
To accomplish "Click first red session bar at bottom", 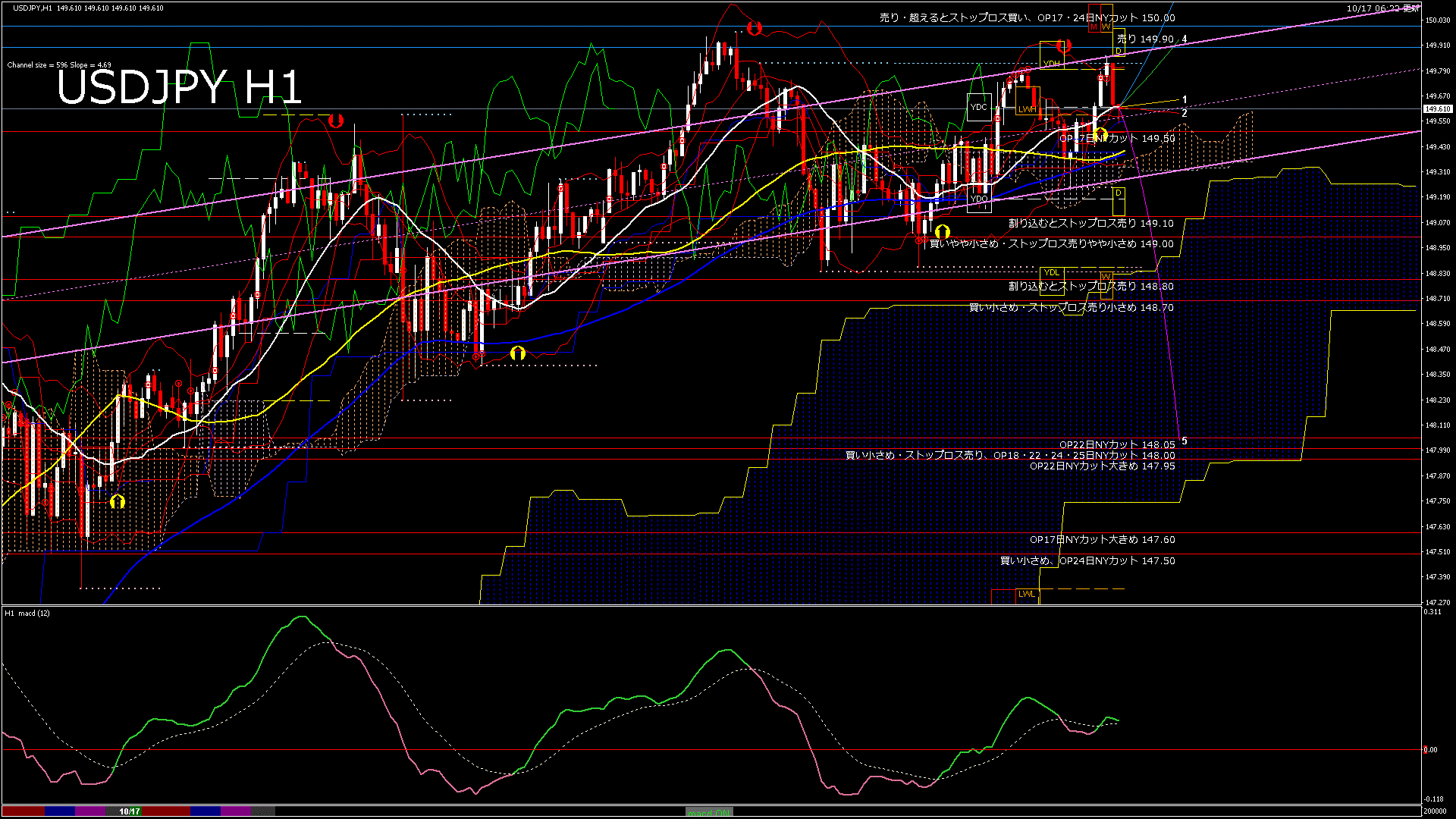I will [x=23, y=811].
